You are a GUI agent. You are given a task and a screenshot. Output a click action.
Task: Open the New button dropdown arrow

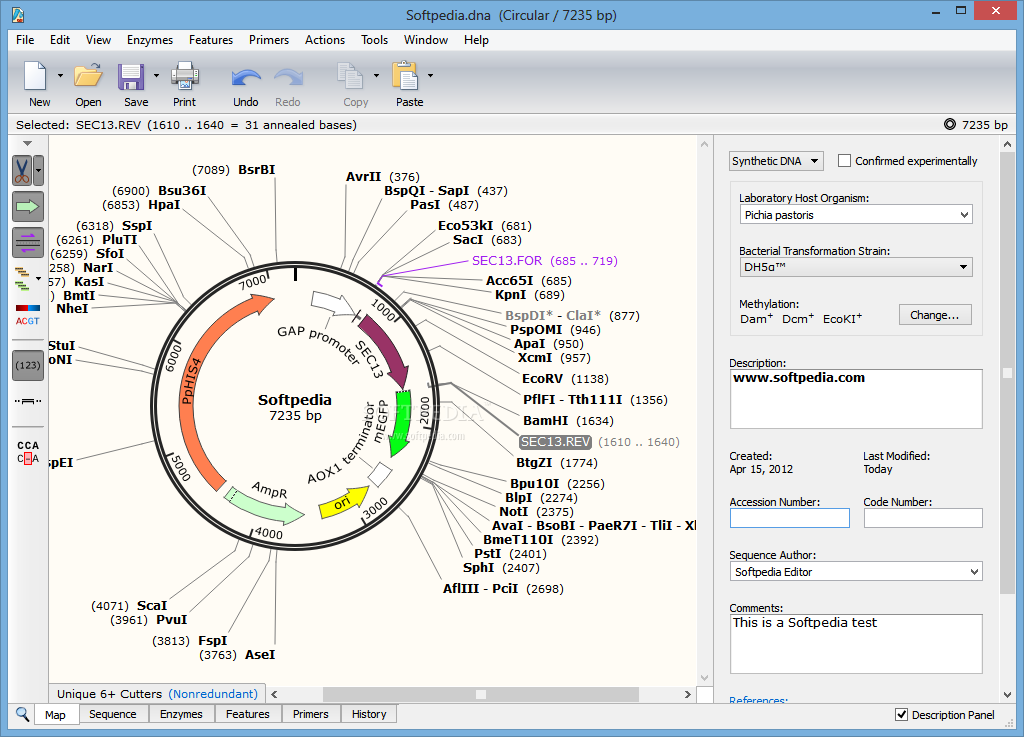pyautogui.click(x=60, y=76)
